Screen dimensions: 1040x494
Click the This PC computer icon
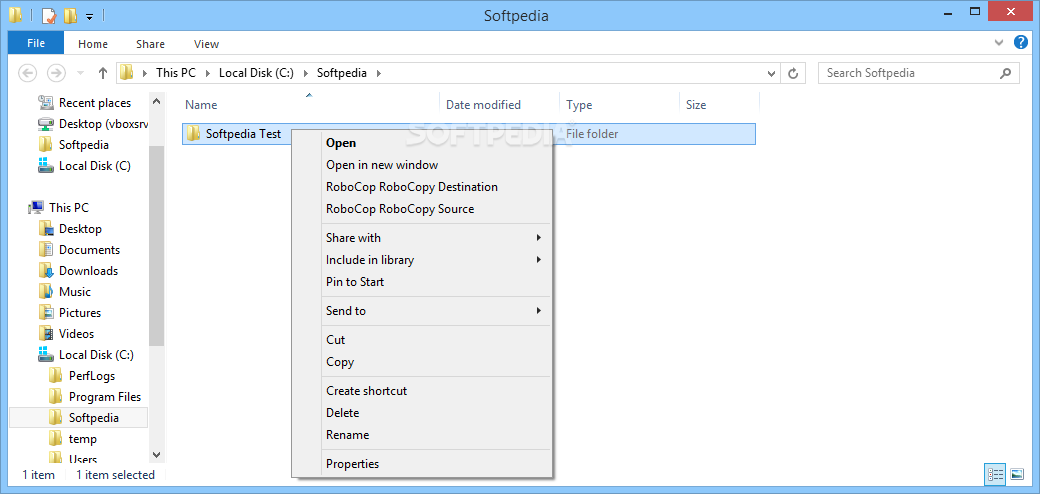click(x=36, y=208)
